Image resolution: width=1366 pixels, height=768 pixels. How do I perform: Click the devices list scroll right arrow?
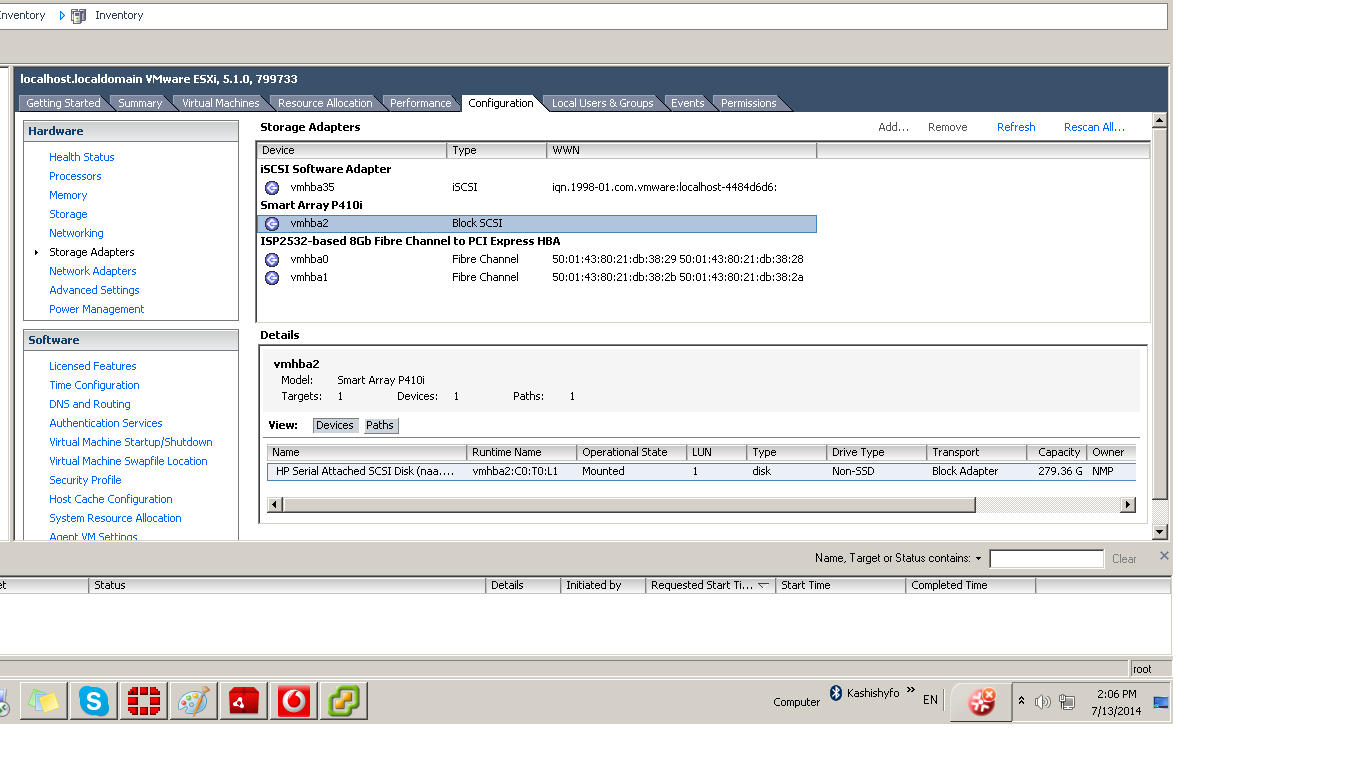(1128, 505)
